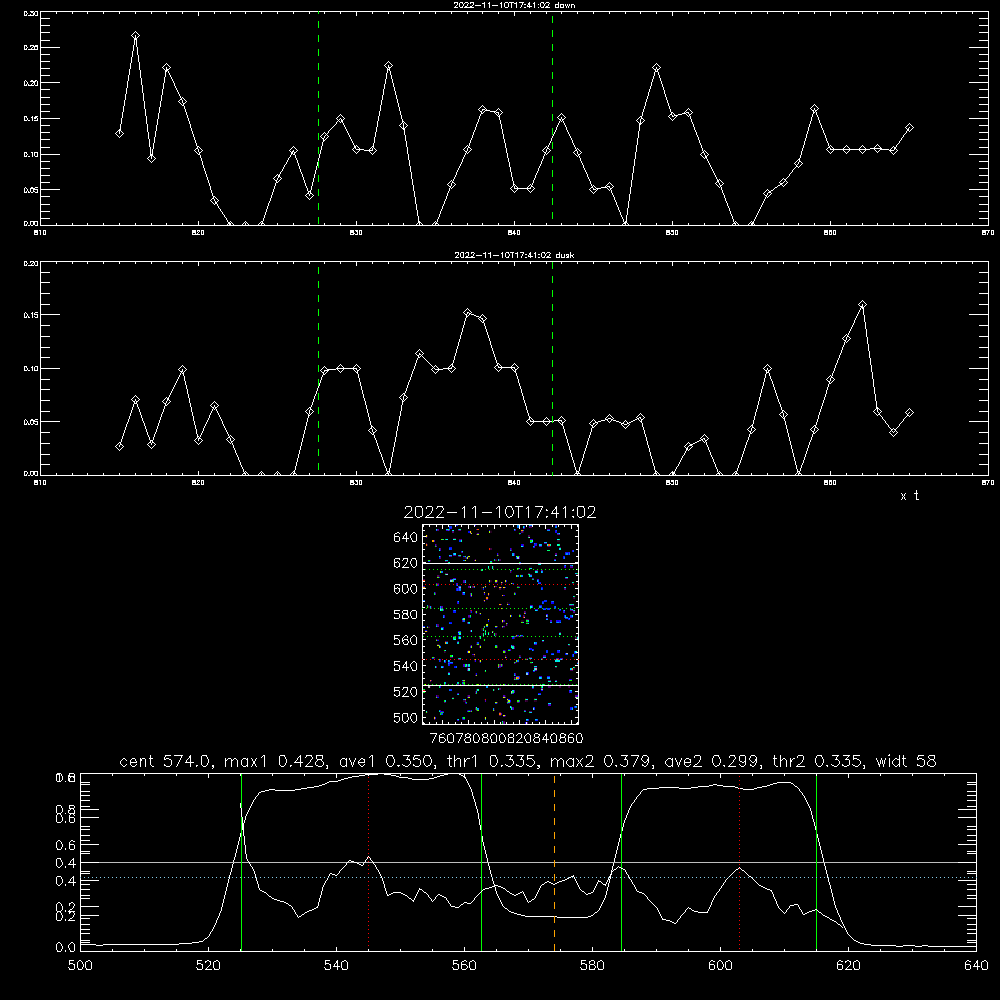Click the first green vertical line near 525
The image size is (1000, 1000).
[x=241, y=862]
